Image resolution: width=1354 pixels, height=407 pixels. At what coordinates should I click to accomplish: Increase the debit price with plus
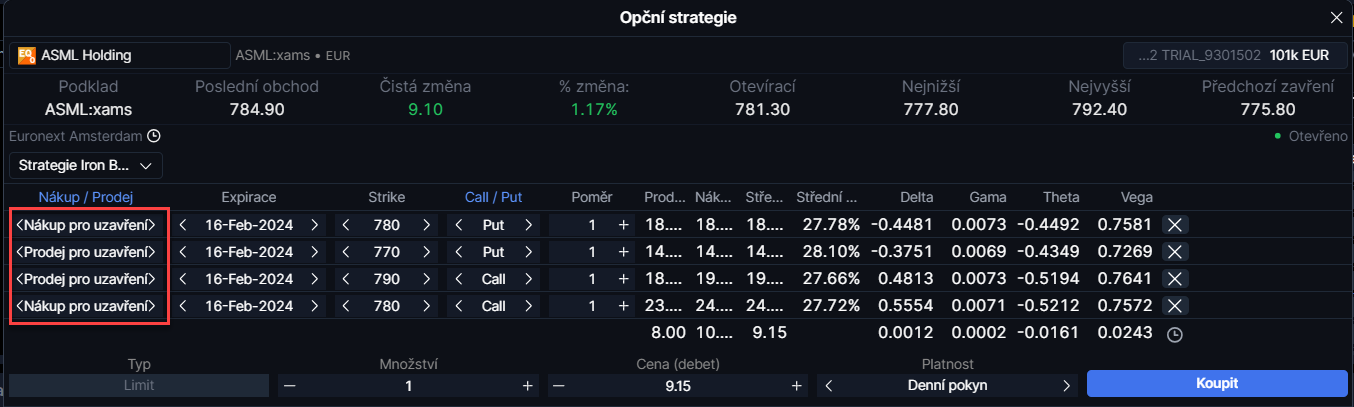tap(797, 385)
